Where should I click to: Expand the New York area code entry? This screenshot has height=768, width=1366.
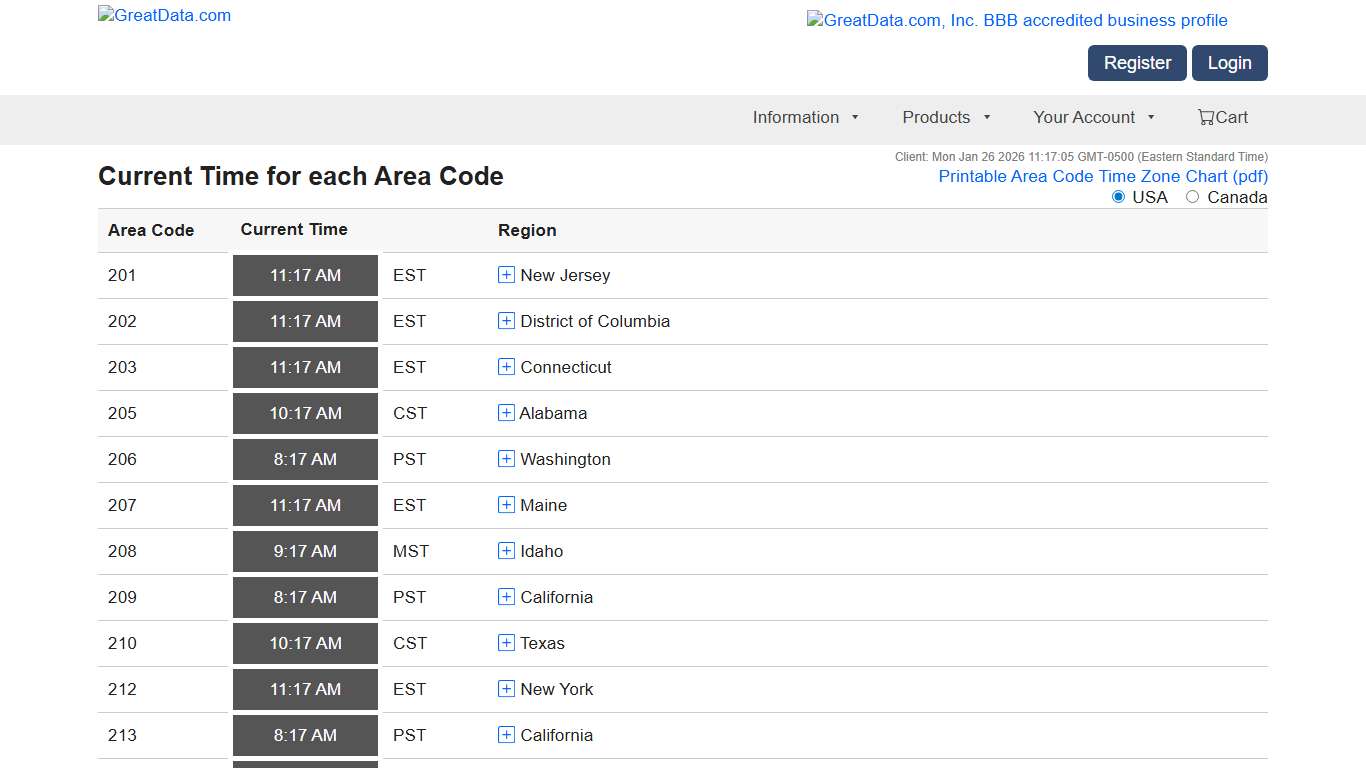(x=505, y=689)
